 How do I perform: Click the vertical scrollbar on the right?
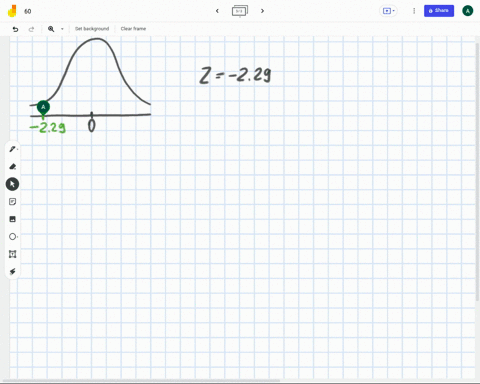(x=477, y=172)
